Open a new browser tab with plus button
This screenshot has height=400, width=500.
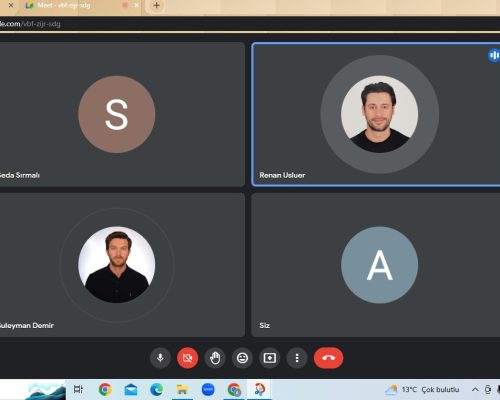click(156, 5)
